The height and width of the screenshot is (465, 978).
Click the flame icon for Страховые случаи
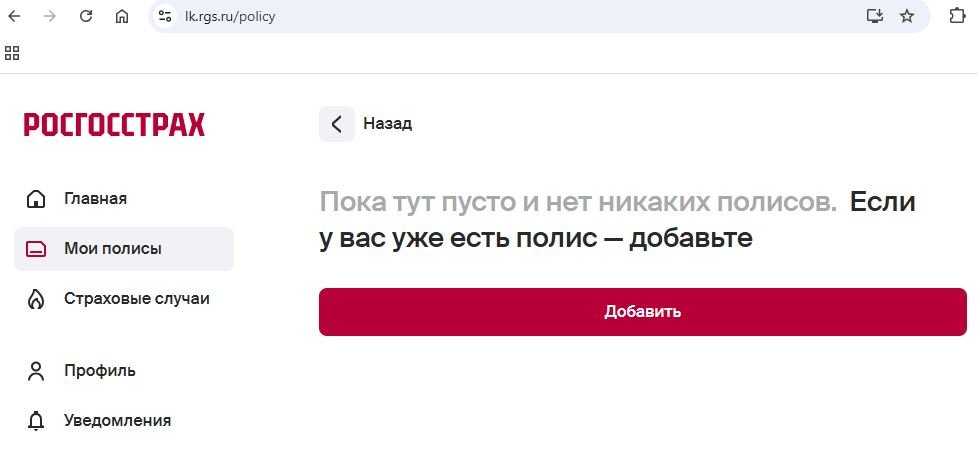point(36,299)
